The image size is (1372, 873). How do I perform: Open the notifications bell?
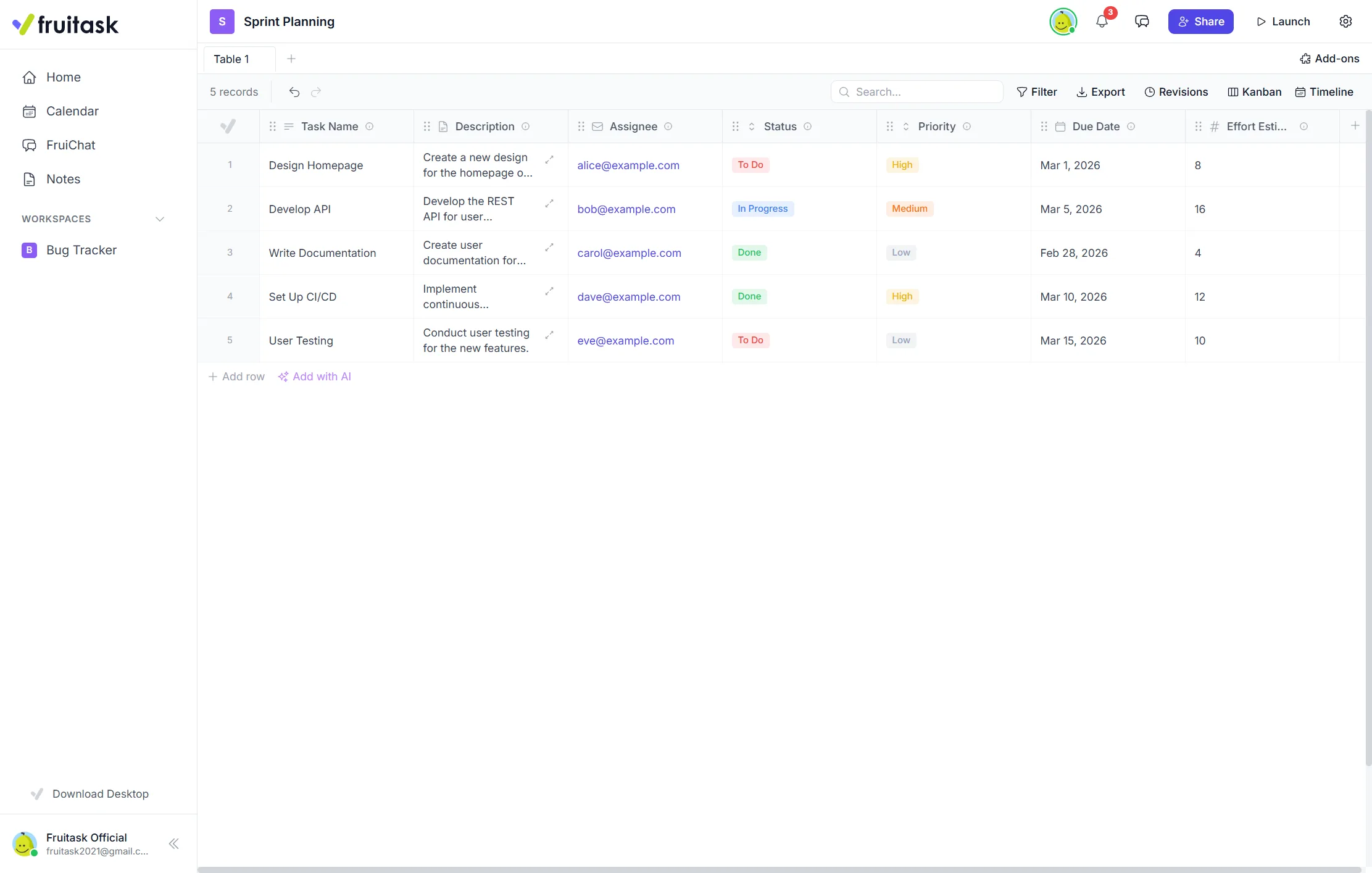(1102, 22)
